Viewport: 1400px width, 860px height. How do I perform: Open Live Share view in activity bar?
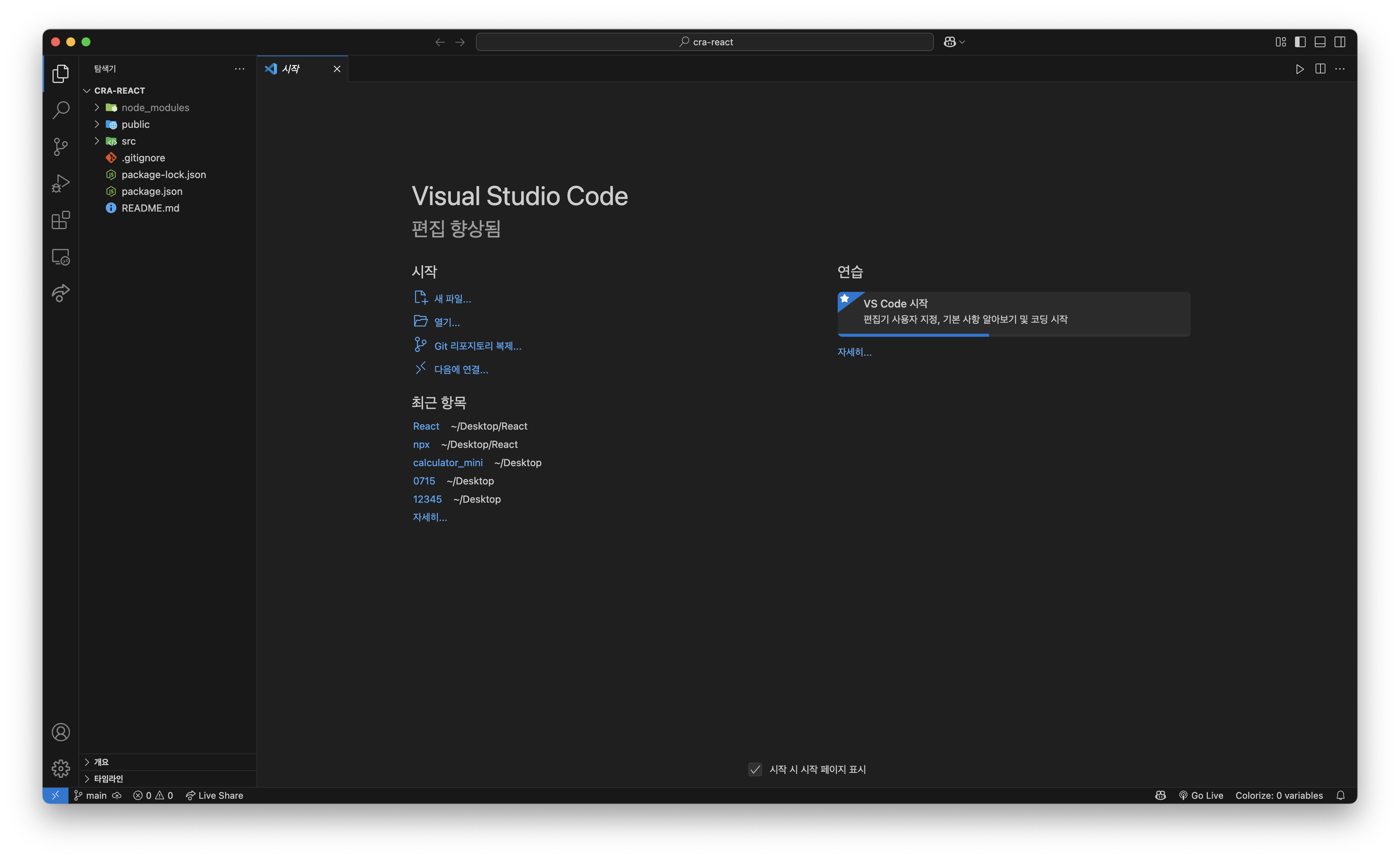pyautogui.click(x=61, y=293)
